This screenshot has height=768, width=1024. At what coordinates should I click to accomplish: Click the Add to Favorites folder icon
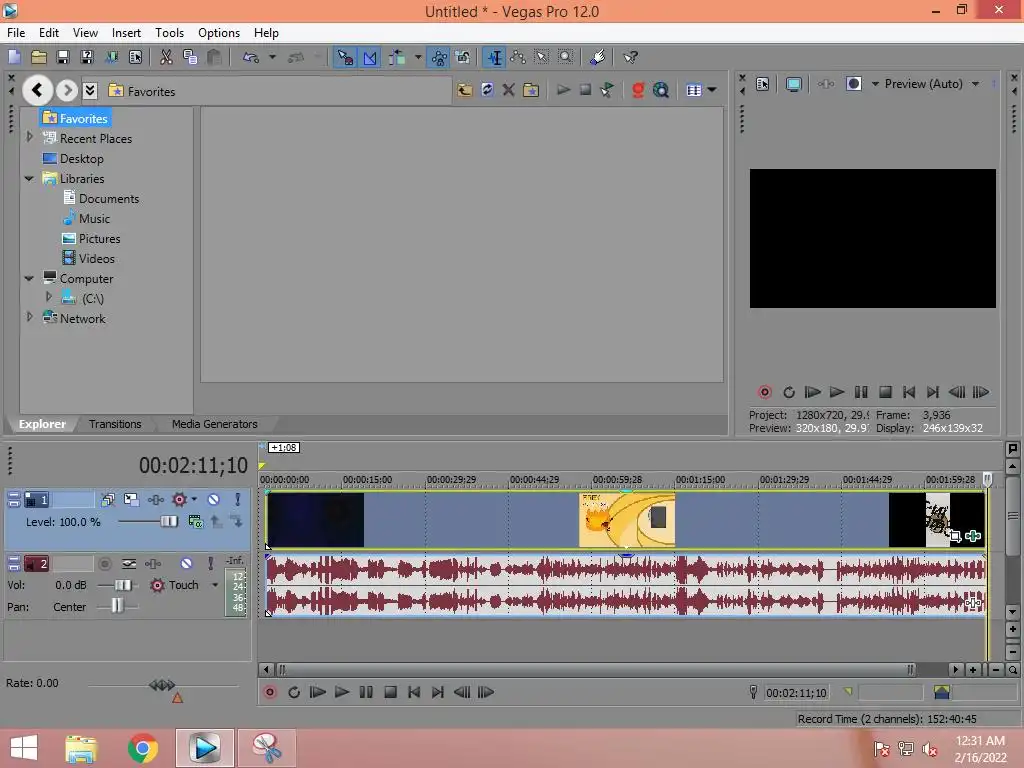pos(532,90)
